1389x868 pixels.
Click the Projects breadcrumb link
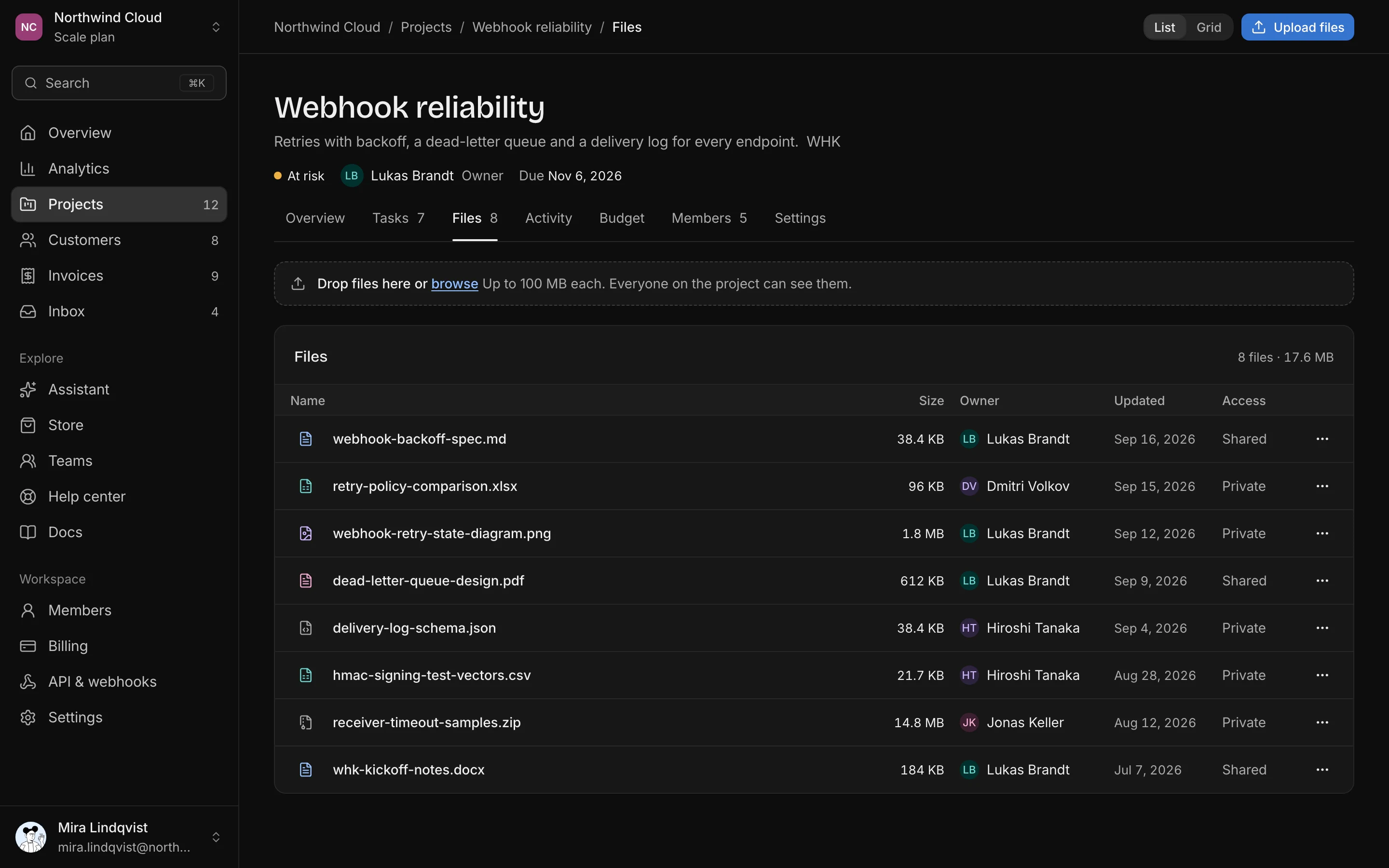click(x=426, y=27)
